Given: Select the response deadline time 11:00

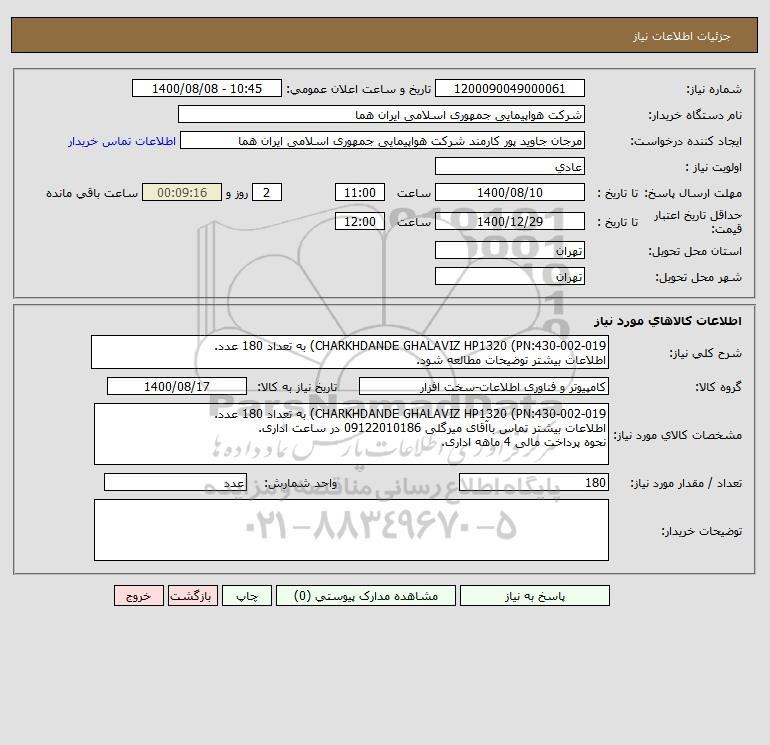Looking at the screenshot, I should pyautogui.click(x=360, y=193).
